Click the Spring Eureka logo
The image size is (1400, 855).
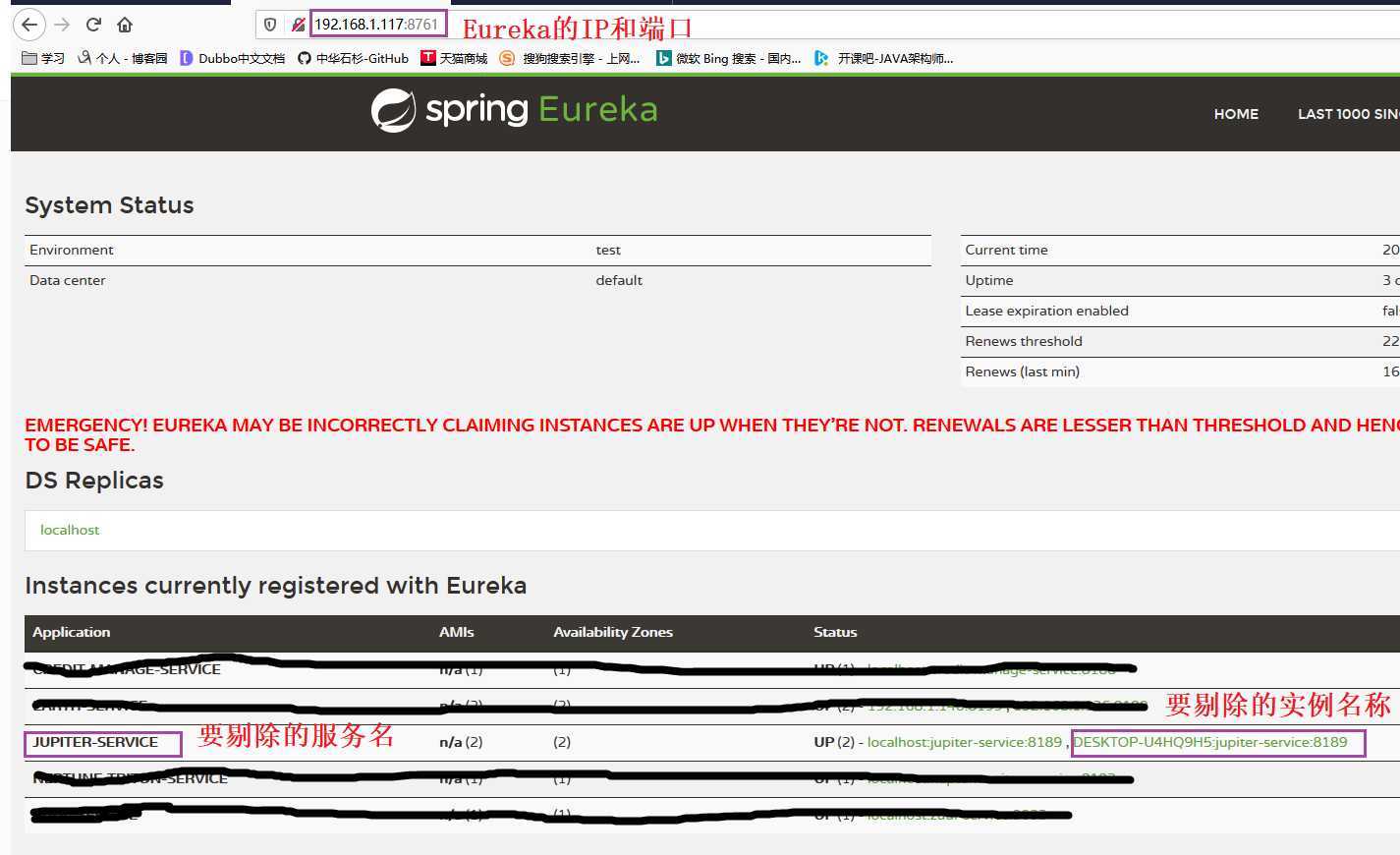[x=514, y=110]
